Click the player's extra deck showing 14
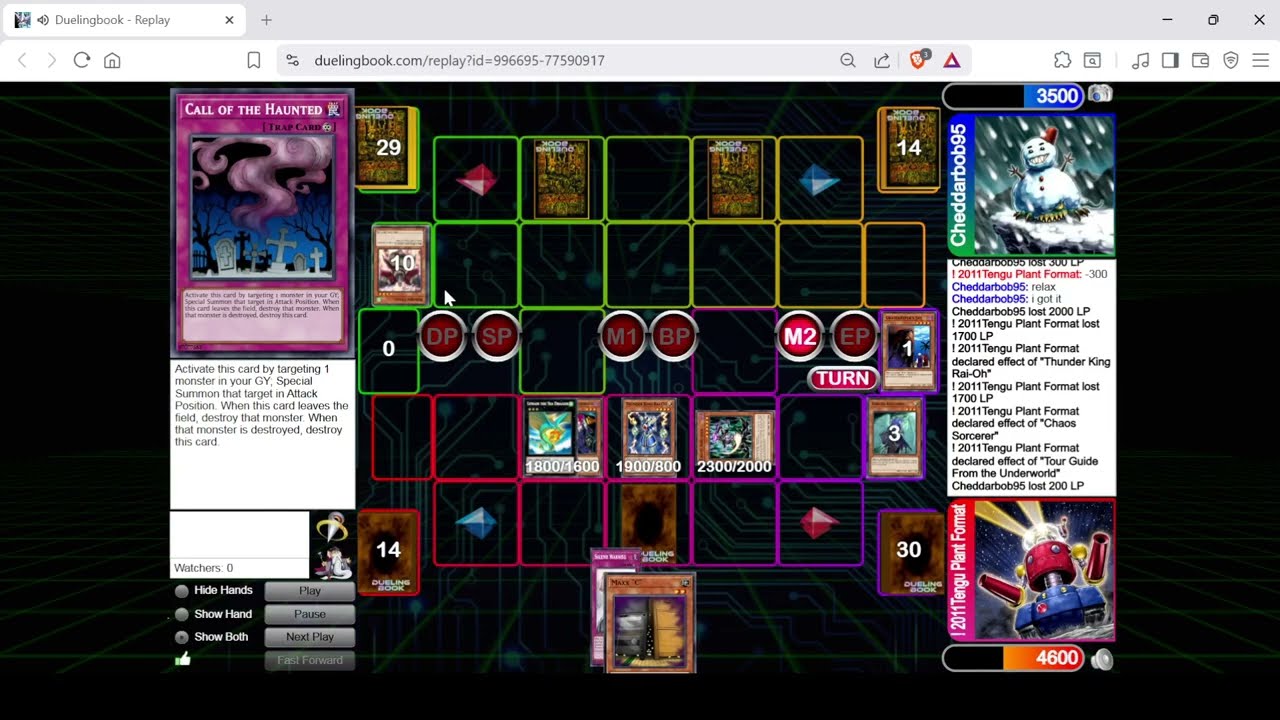The width and height of the screenshot is (1280, 720). click(388, 551)
